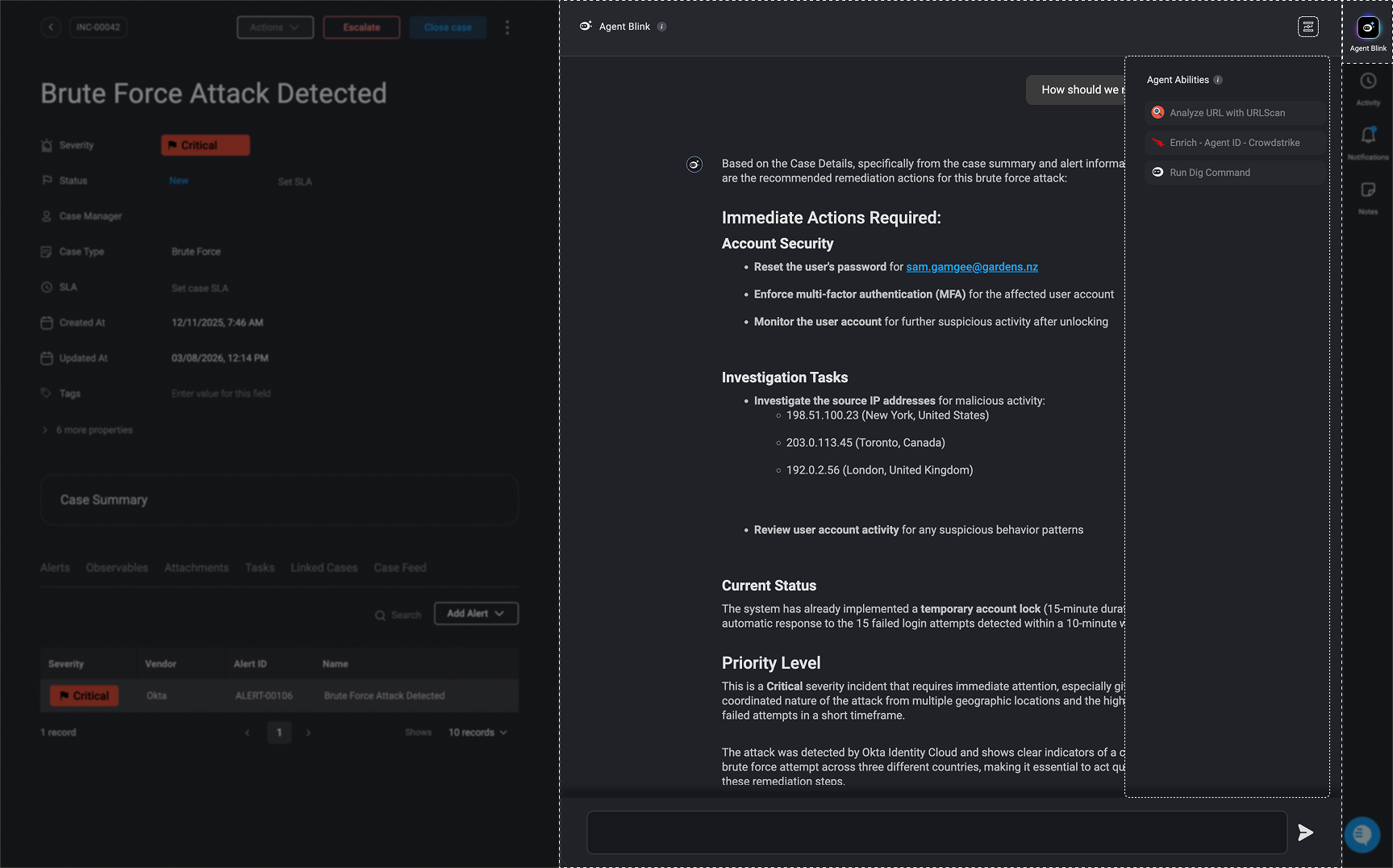Click the Set case SLA value
Viewport: 1393px width, 868px height.
pyautogui.click(x=200, y=288)
